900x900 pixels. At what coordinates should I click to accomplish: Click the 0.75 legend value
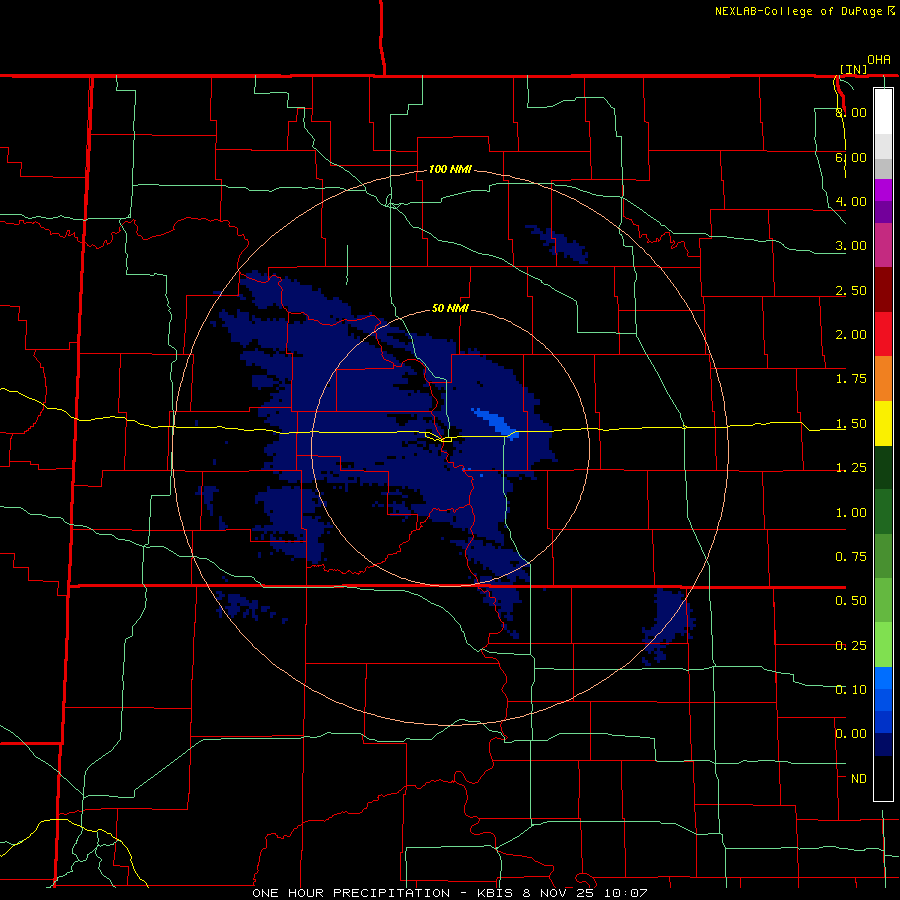coord(851,557)
